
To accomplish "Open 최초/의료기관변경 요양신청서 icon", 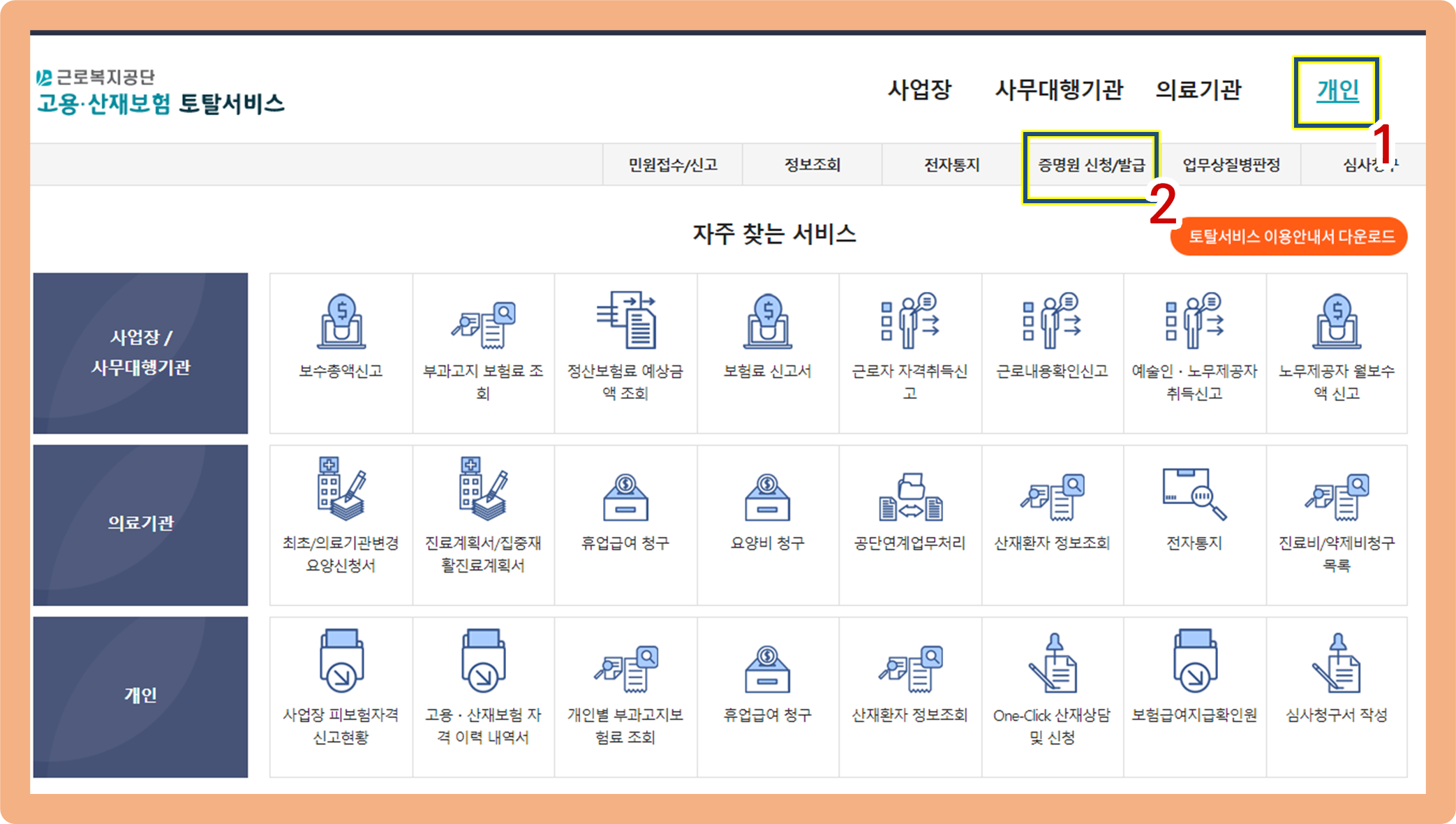I will click(341, 490).
